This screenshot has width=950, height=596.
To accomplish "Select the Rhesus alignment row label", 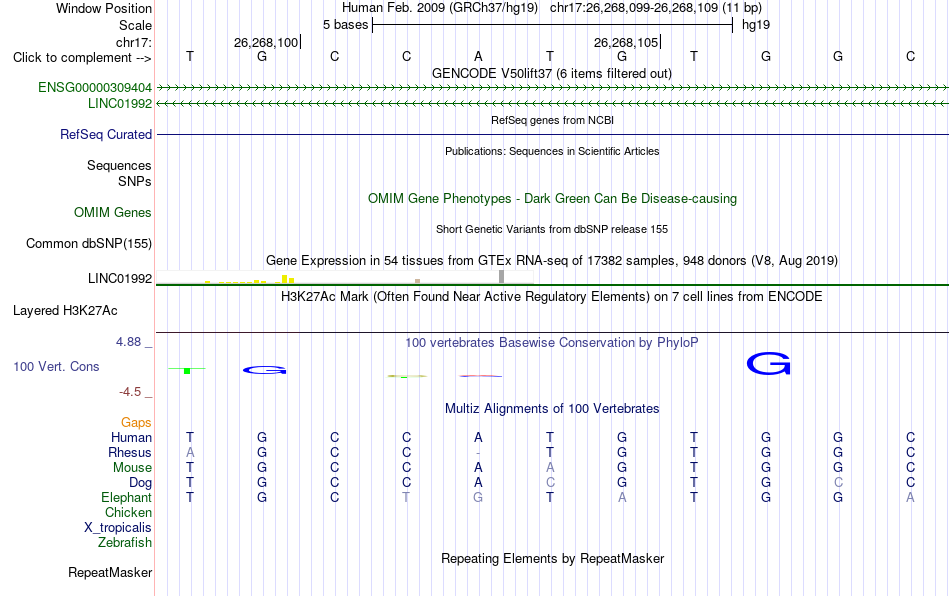I will 130,452.
